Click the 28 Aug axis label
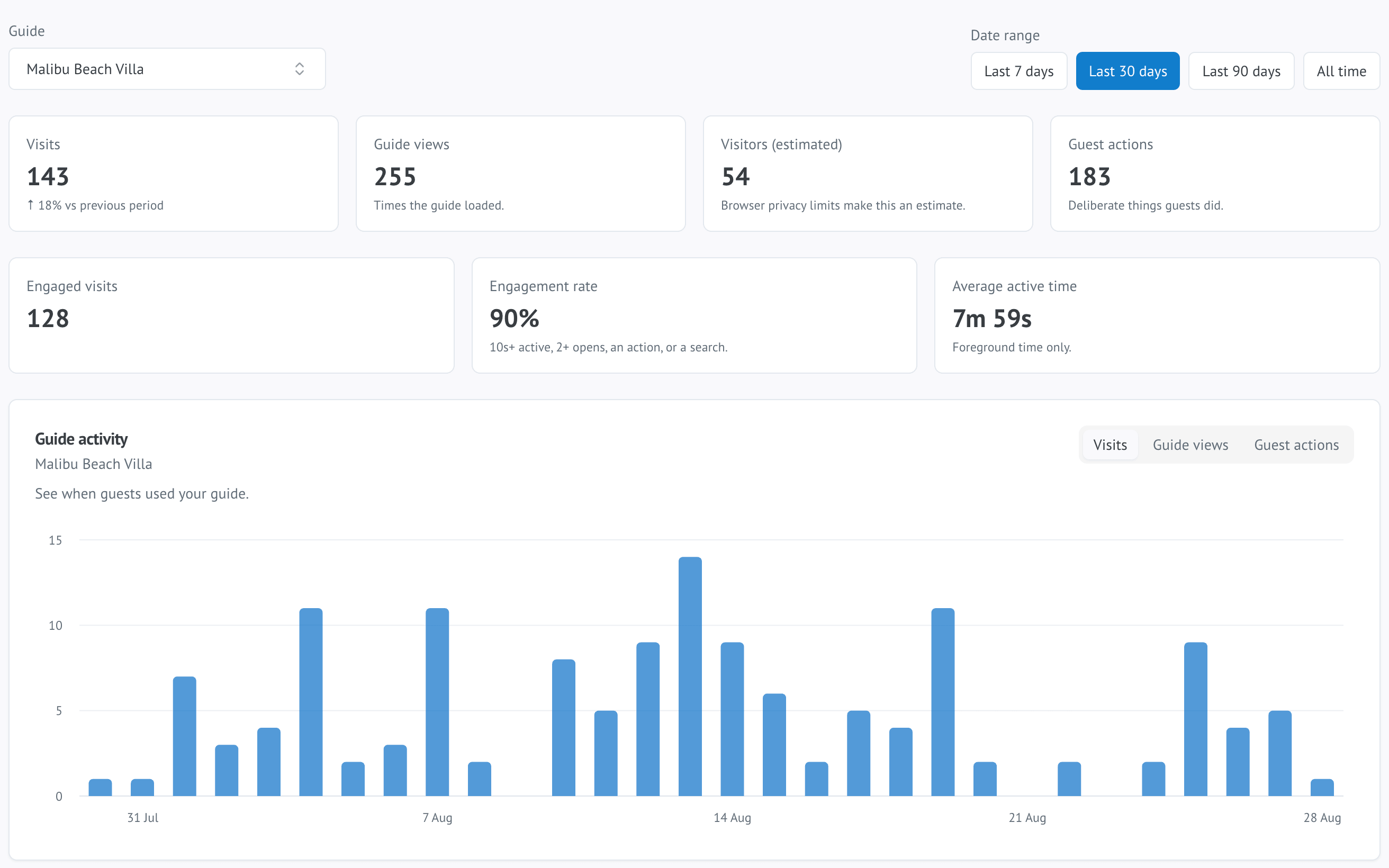Viewport: 1389px width, 868px height. [x=1322, y=818]
